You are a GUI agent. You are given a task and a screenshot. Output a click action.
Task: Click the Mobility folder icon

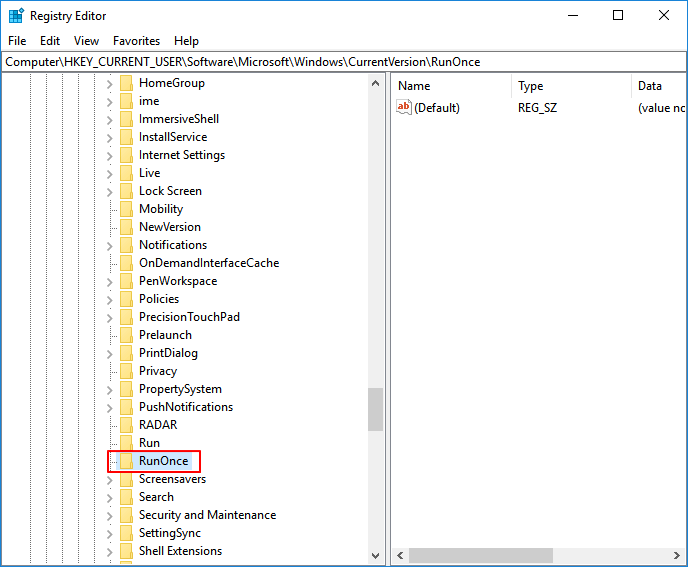coord(126,209)
